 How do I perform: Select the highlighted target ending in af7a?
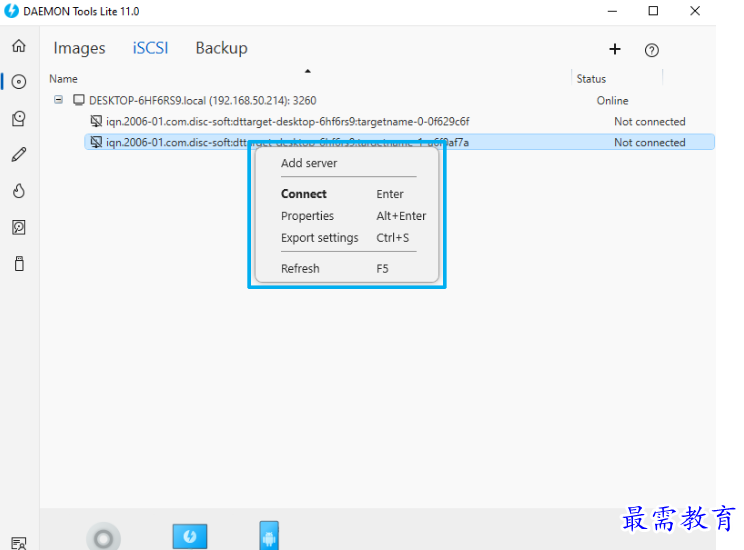point(400,142)
